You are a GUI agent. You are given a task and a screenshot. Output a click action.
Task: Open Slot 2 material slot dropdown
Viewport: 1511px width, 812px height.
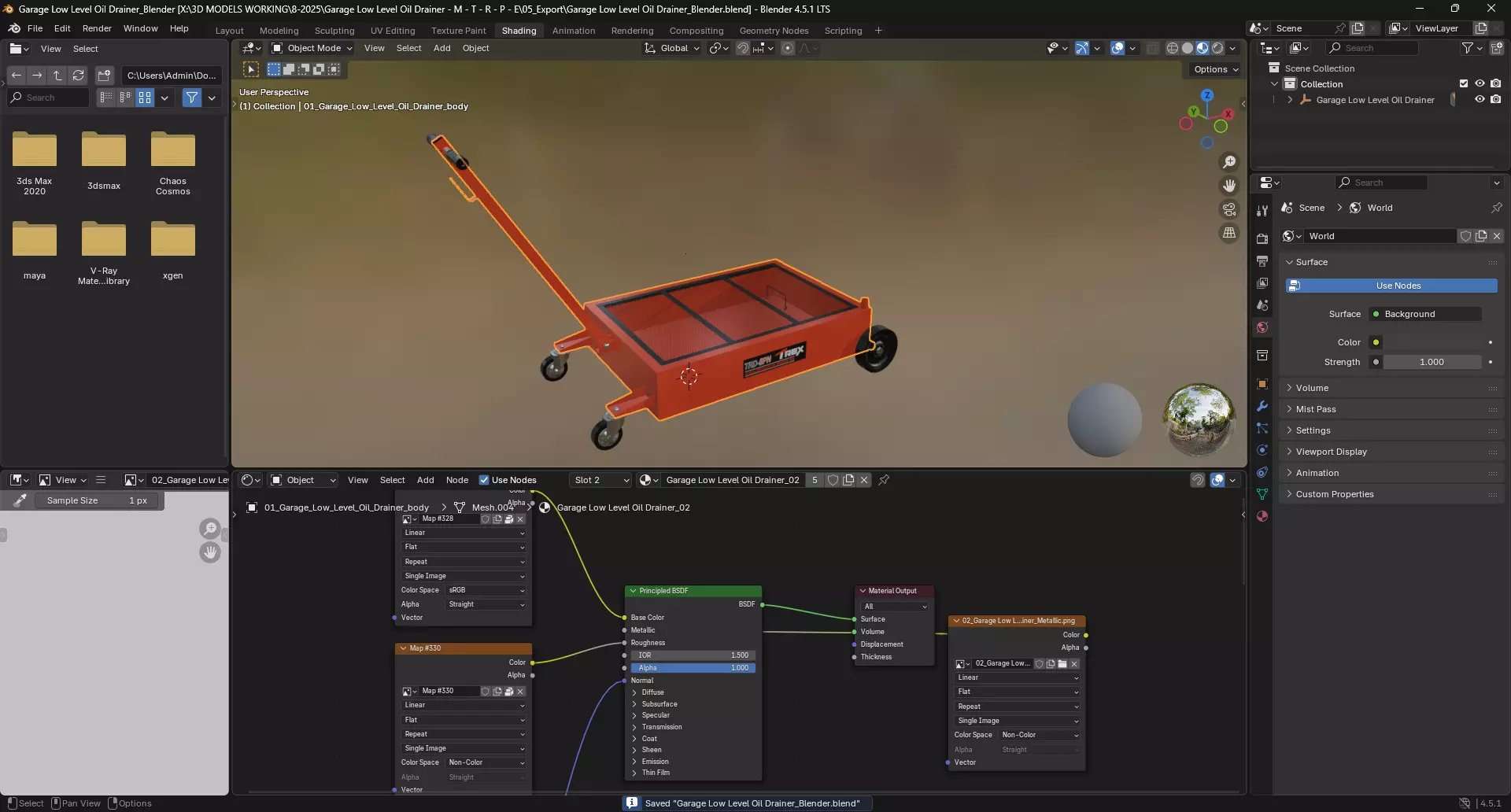(x=601, y=480)
